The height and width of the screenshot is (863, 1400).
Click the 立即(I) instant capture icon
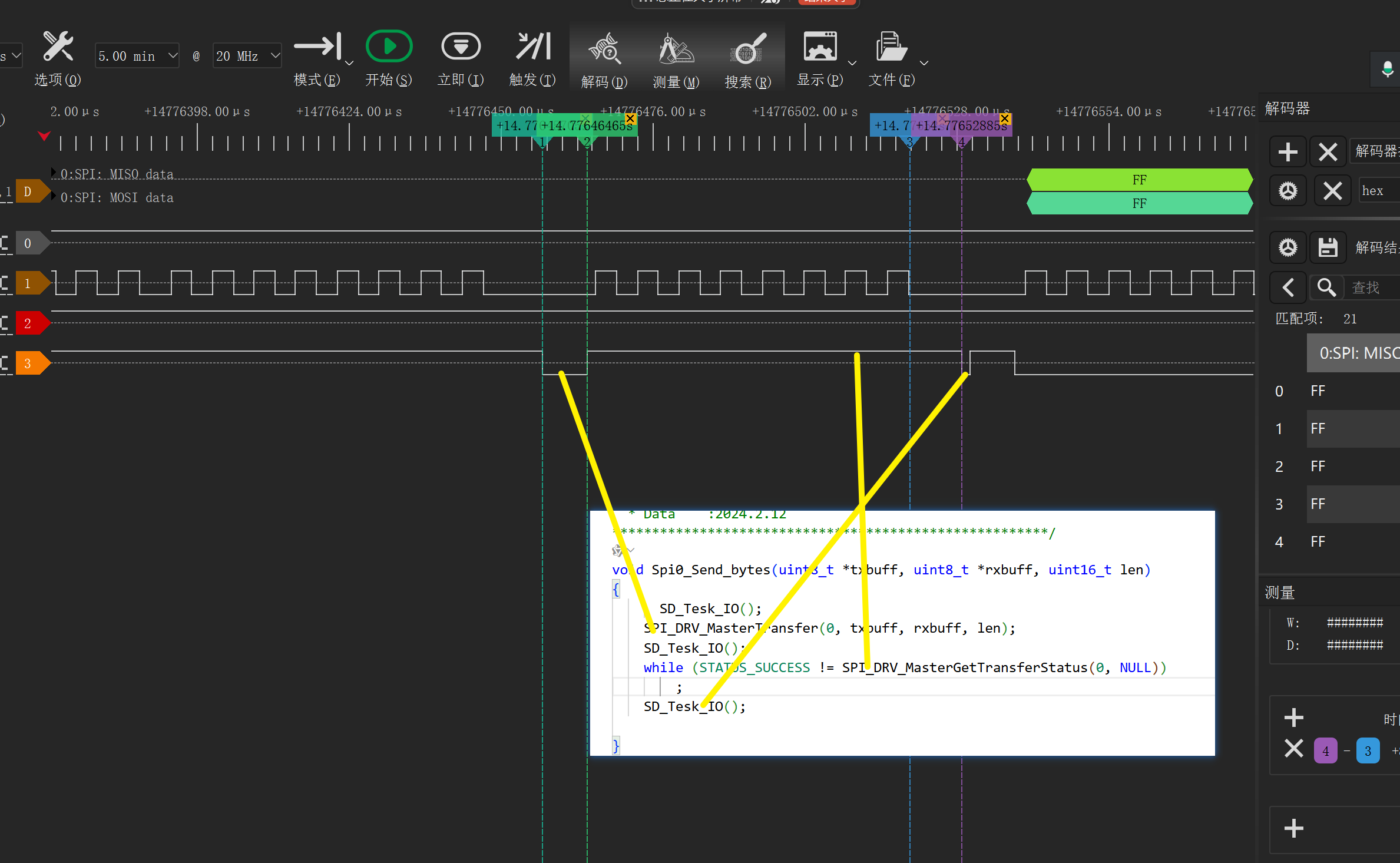[461, 47]
